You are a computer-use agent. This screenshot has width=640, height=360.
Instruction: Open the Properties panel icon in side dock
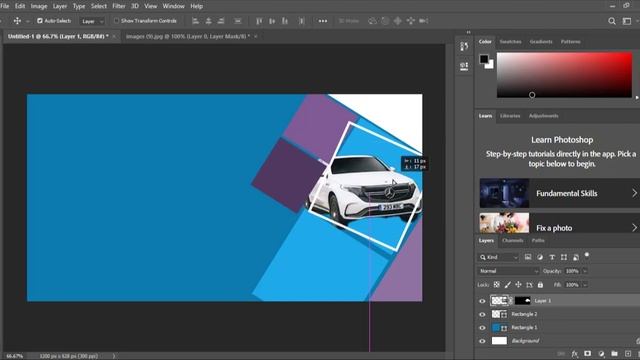pos(464,67)
